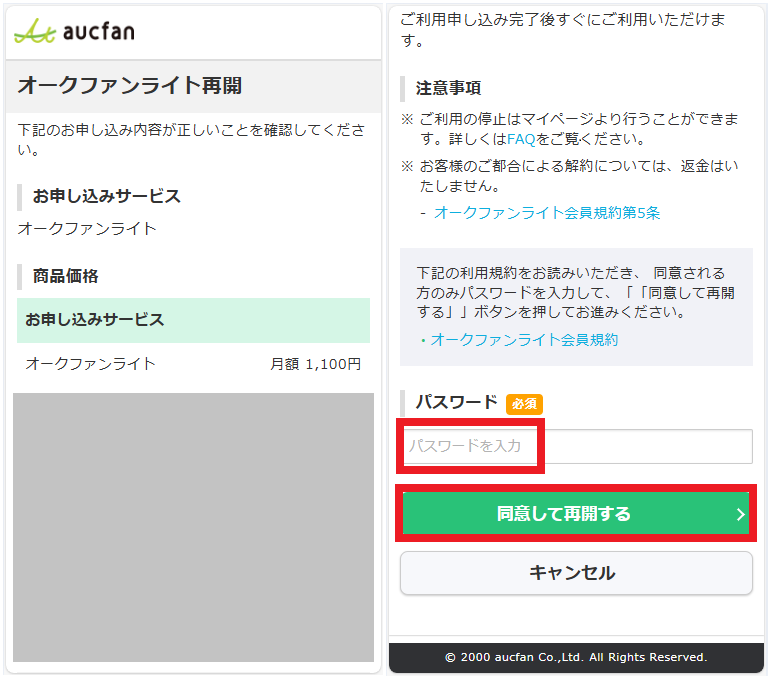This screenshot has width=768, height=676.
Task: Select オークファンライト in the price row
Action: click(91, 364)
